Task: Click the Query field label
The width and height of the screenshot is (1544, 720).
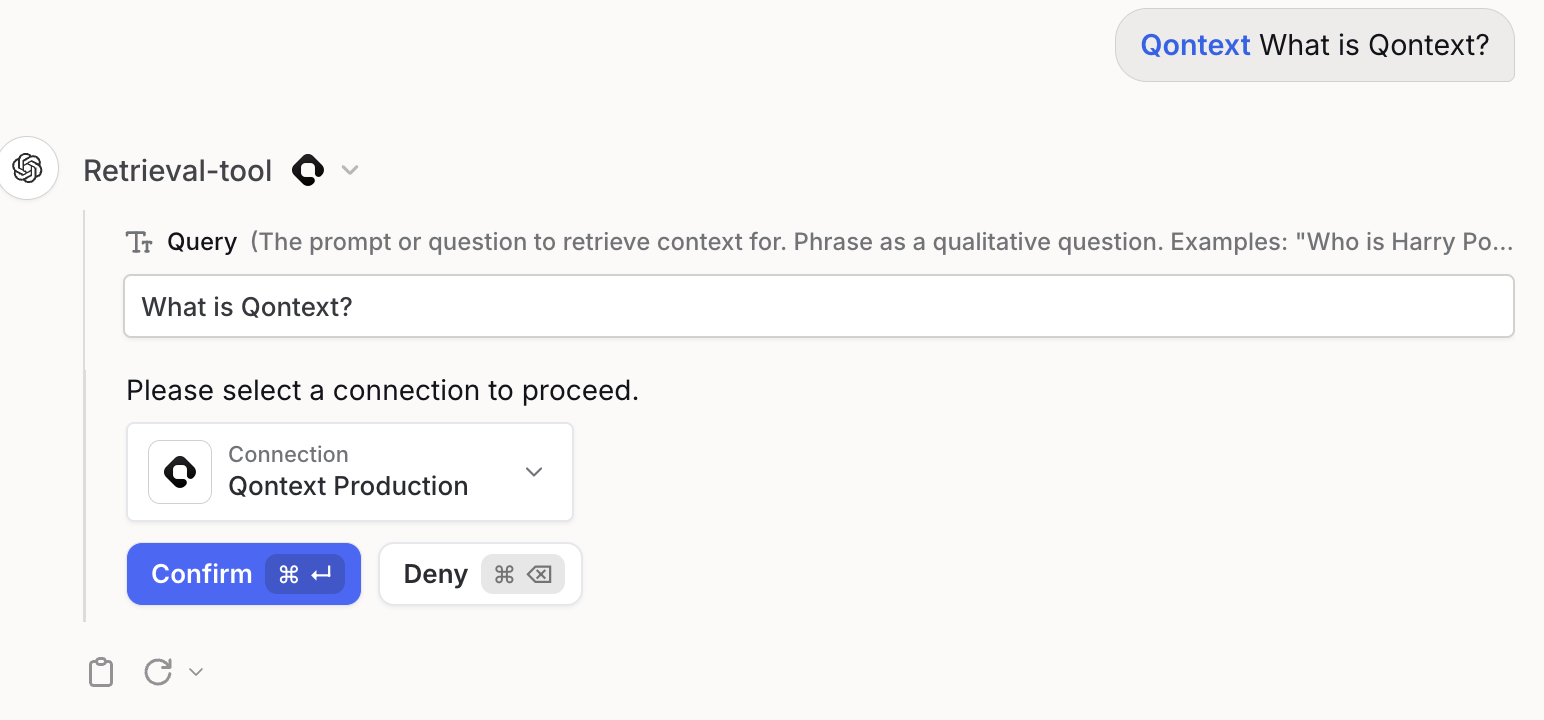Action: (202, 241)
